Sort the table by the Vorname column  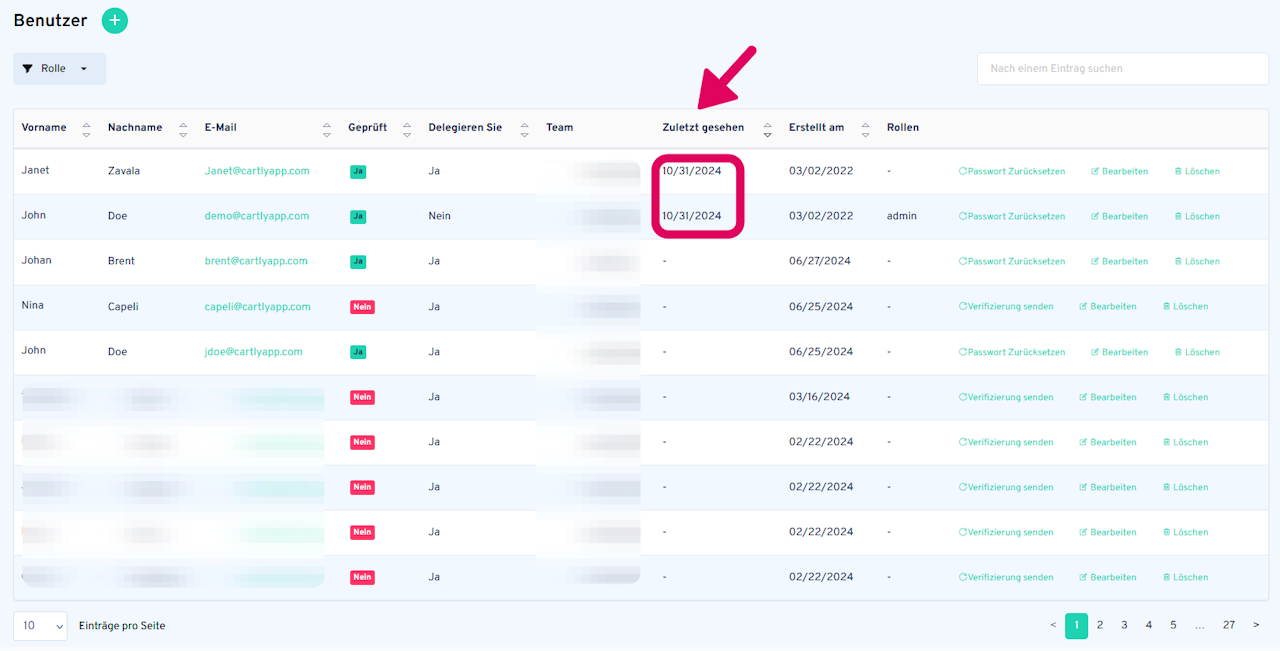pyautogui.click(x=86, y=129)
